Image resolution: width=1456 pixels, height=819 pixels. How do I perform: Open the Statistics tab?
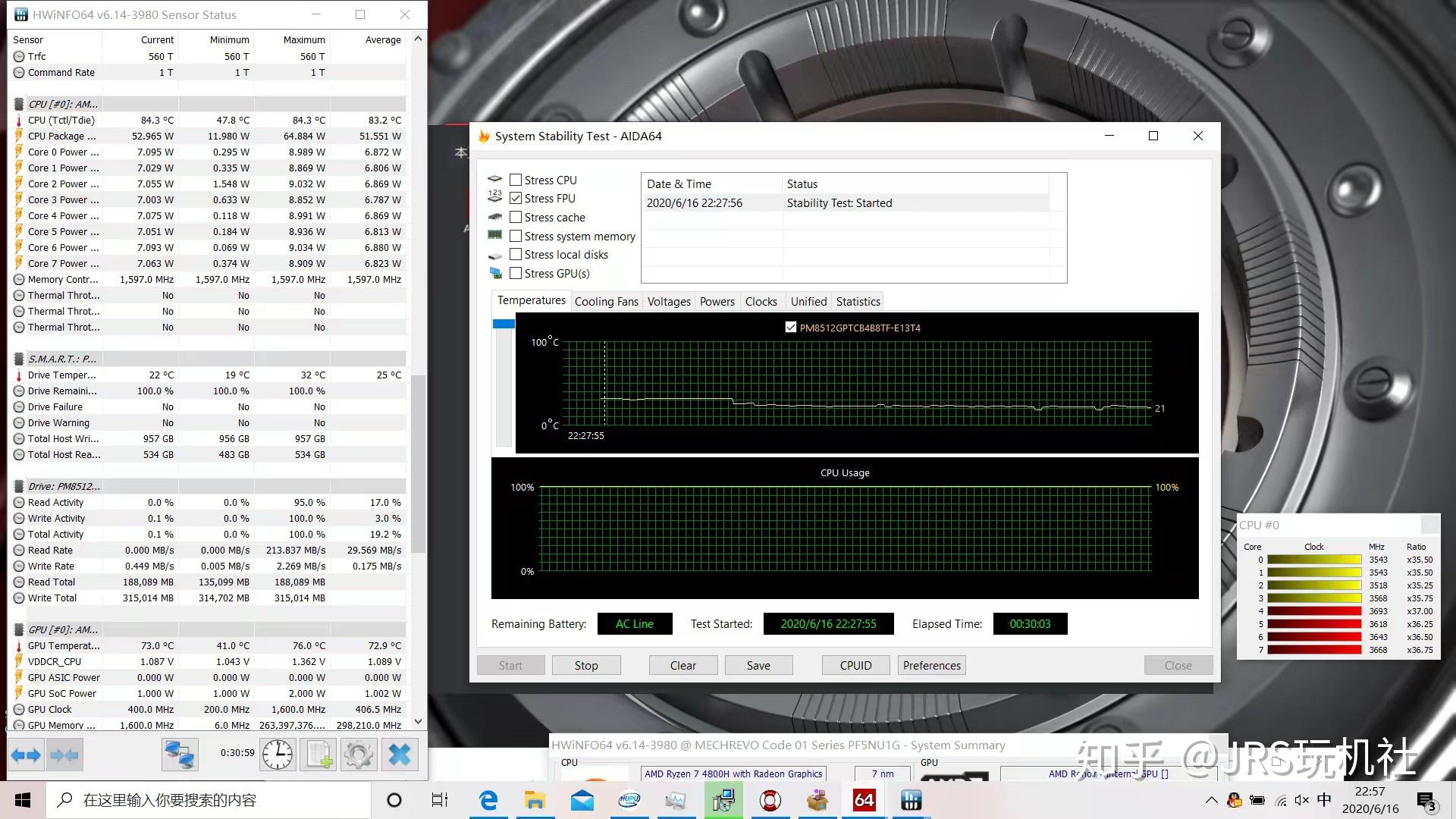pyautogui.click(x=858, y=301)
